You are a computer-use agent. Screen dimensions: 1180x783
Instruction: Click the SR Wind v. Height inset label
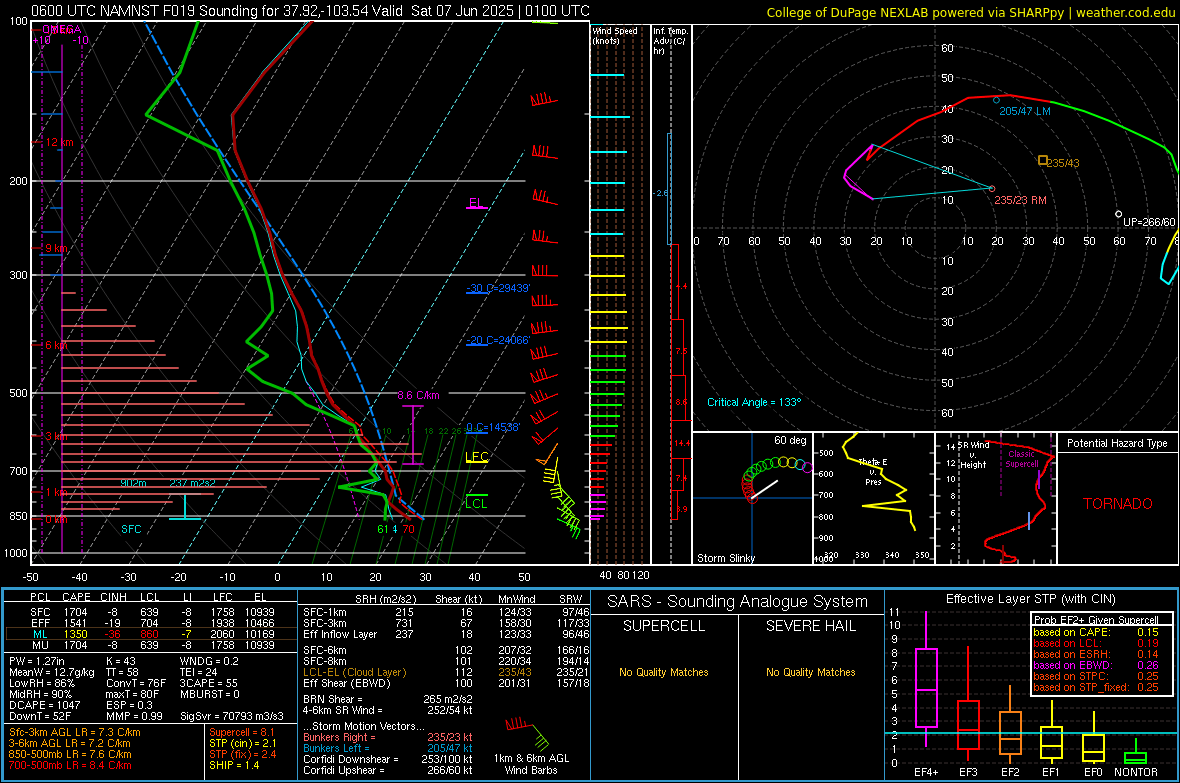973,455
